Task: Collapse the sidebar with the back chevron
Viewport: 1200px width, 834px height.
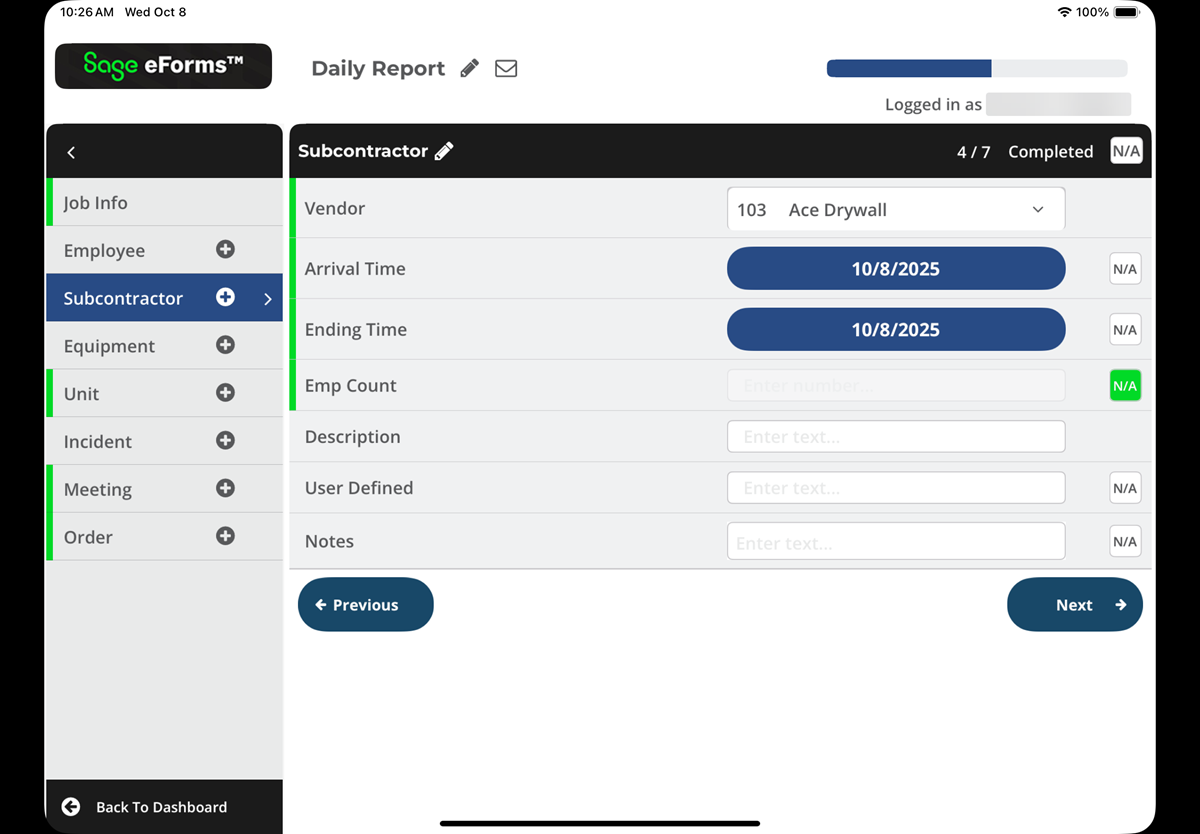Action: click(71, 152)
